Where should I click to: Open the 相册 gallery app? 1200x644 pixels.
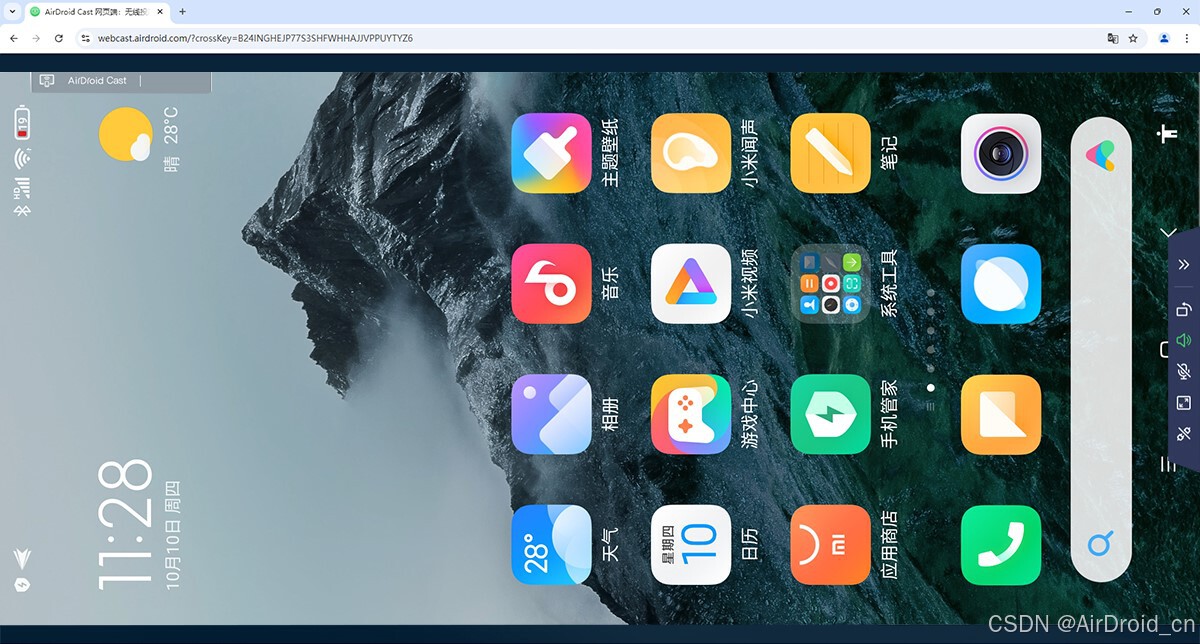[551, 414]
